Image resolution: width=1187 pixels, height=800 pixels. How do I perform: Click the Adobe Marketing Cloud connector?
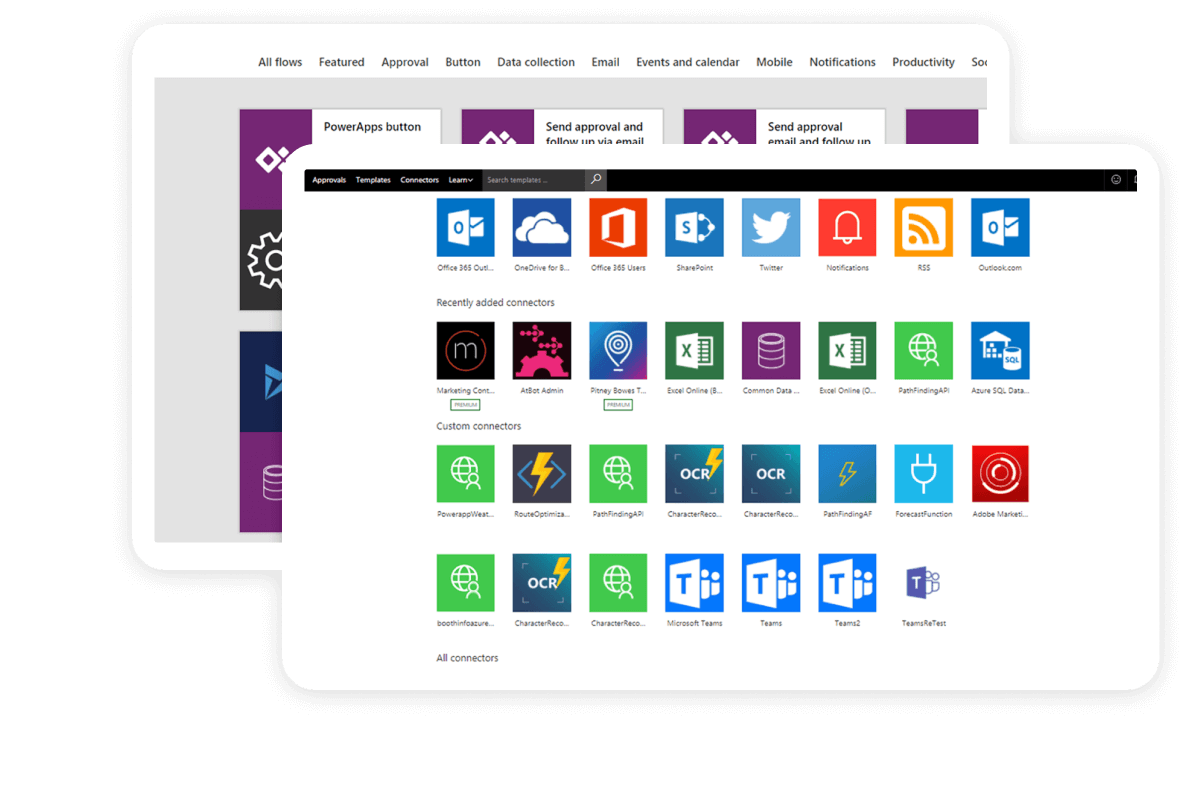pyautogui.click(x=1000, y=473)
